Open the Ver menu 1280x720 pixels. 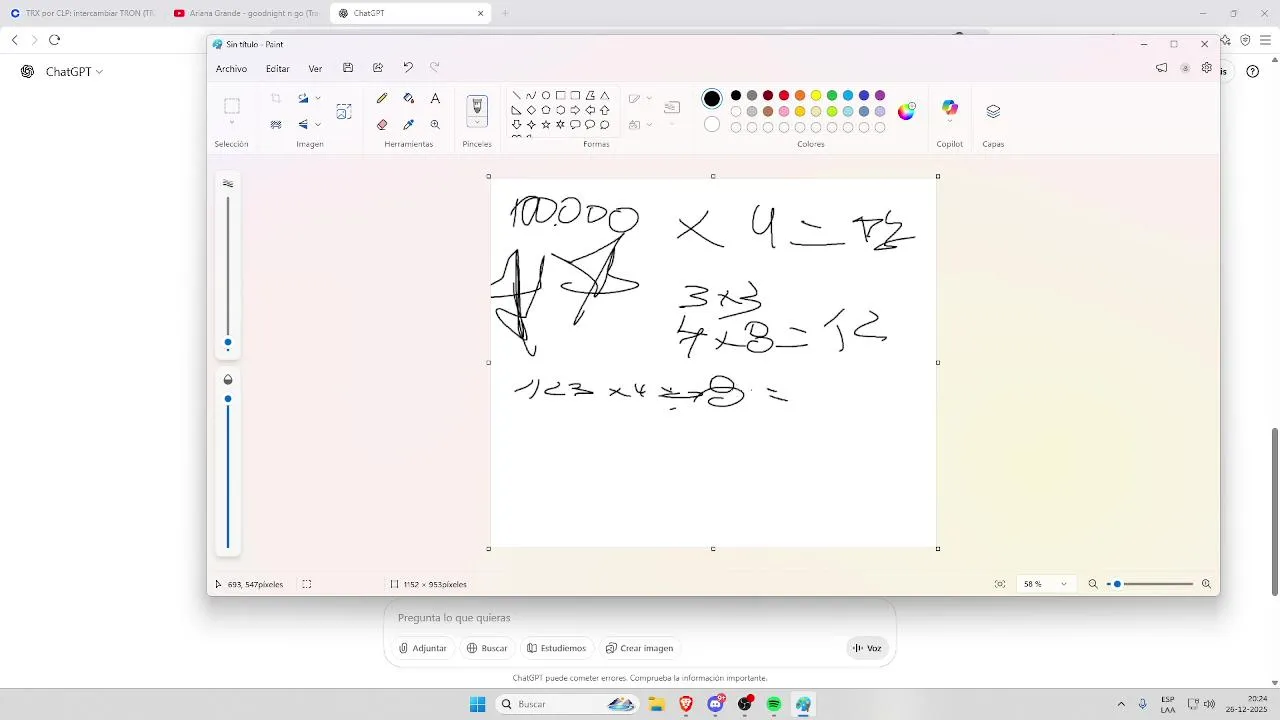click(315, 69)
